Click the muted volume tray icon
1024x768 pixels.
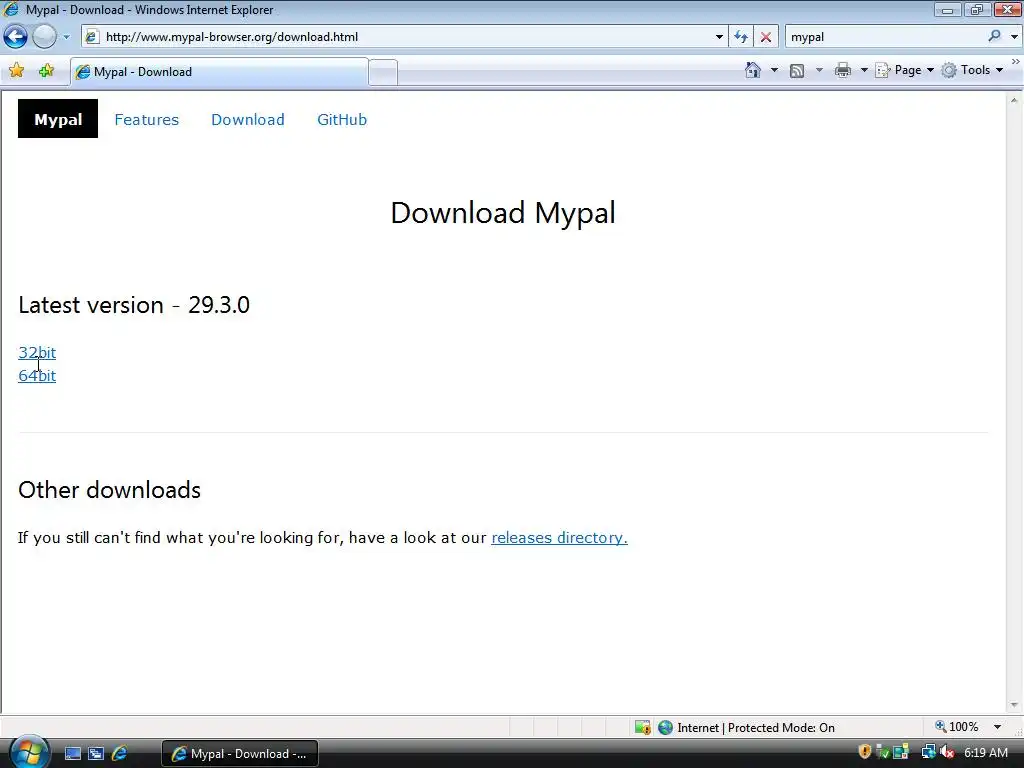[x=947, y=752]
